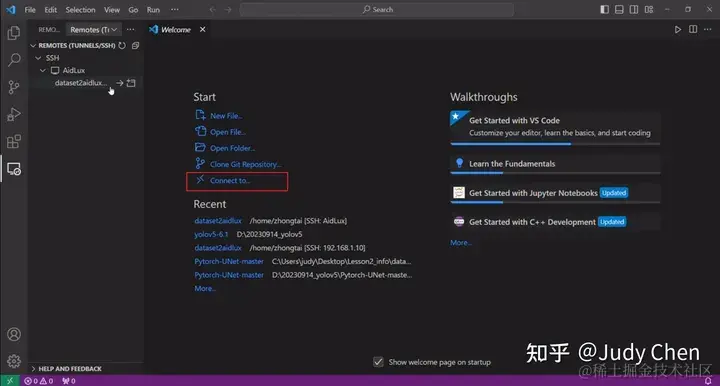Open the Accounts menu icon
The image size is (720, 386).
[x=14, y=334]
